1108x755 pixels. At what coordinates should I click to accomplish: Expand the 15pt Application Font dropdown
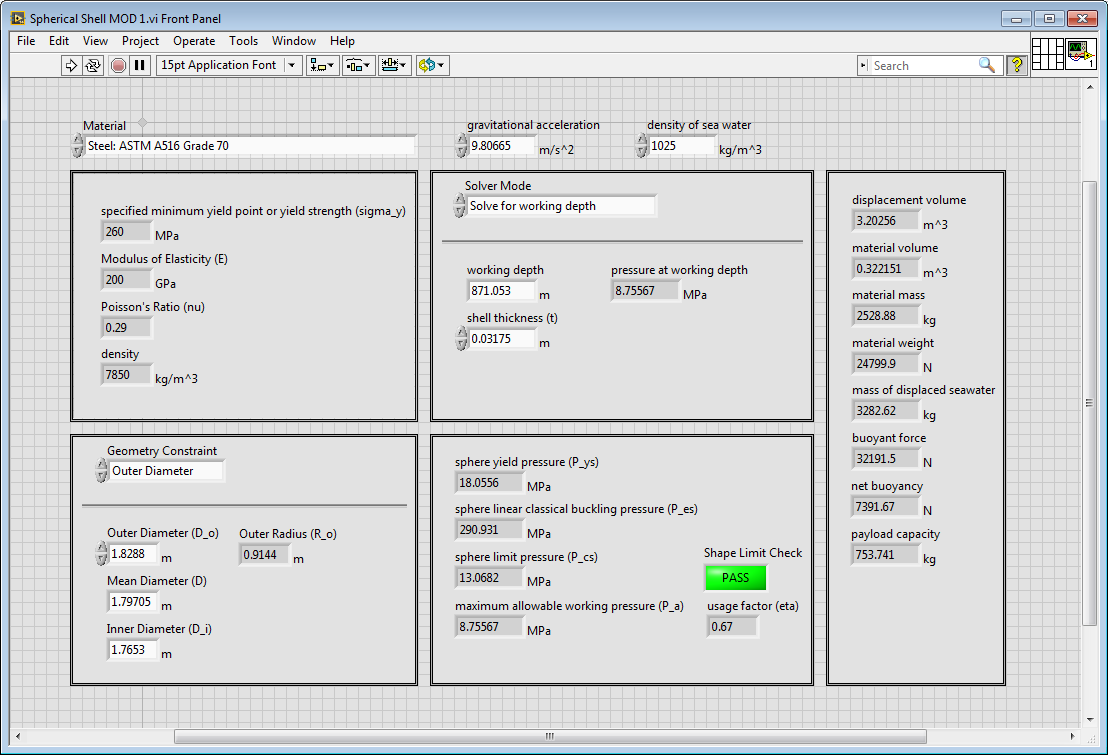coord(292,65)
